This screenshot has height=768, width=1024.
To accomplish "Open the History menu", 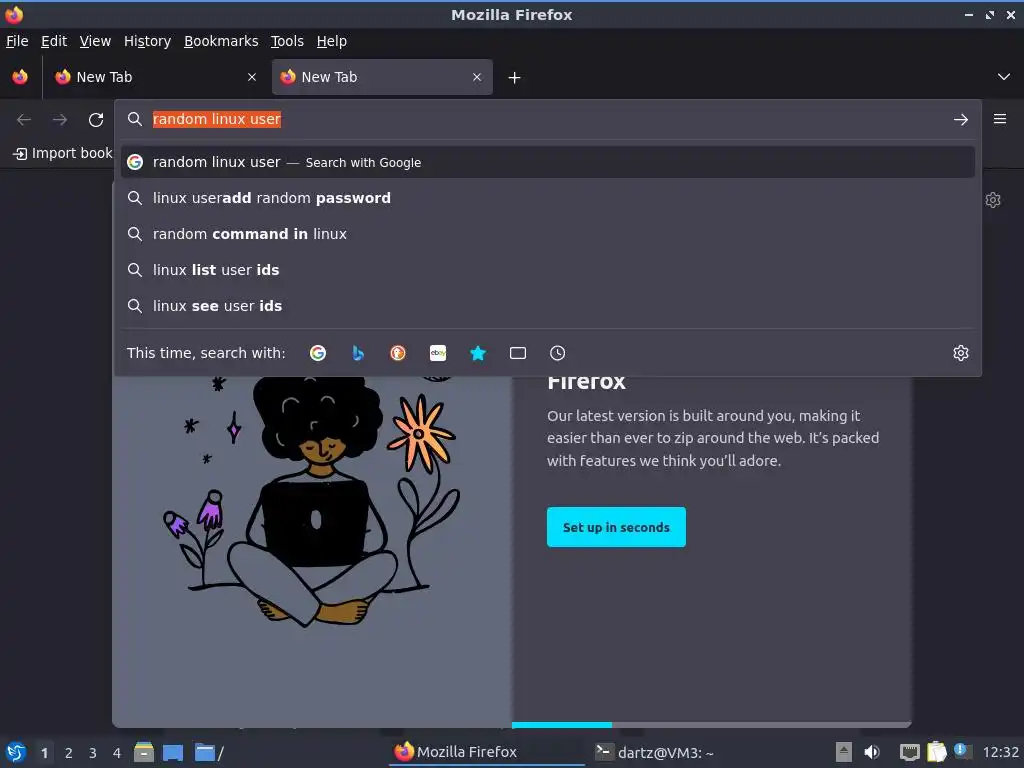I will 148,41.
